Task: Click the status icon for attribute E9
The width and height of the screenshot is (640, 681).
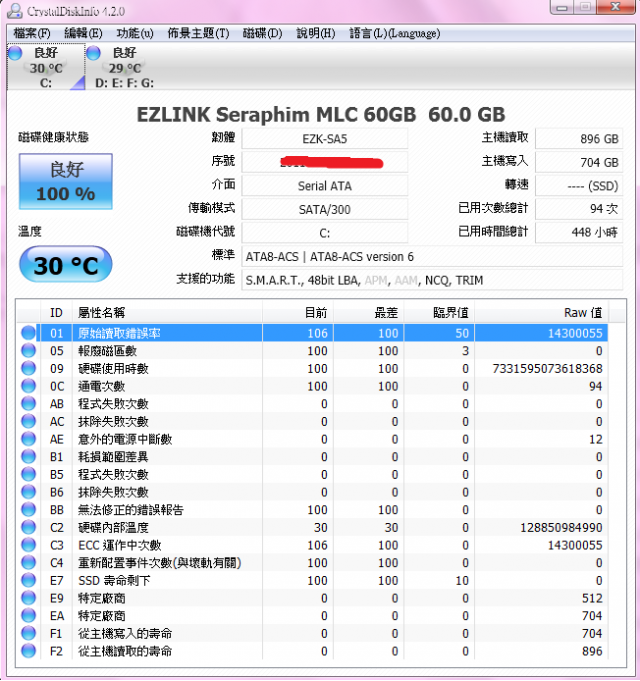Action: [28, 598]
